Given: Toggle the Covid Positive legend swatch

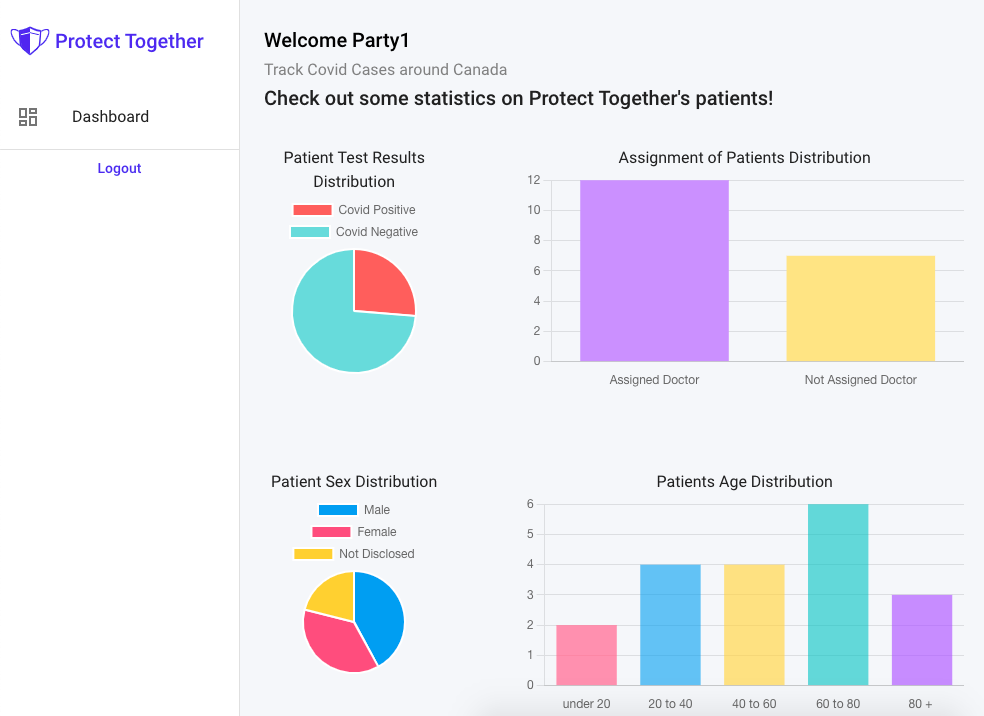Looking at the screenshot, I should [x=313, y=210].
